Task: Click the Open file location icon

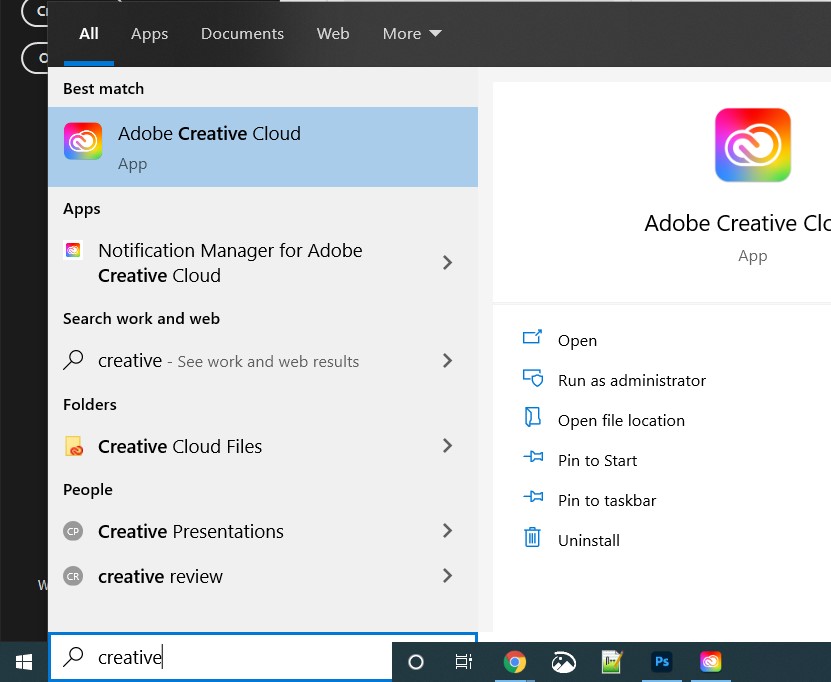Action: pos(532,417)
